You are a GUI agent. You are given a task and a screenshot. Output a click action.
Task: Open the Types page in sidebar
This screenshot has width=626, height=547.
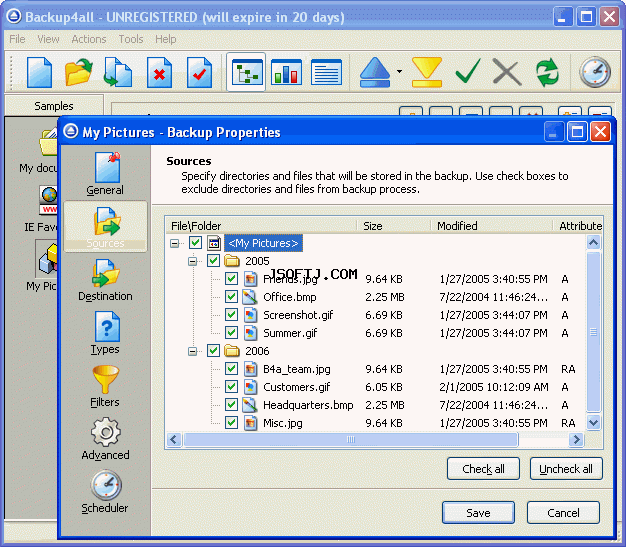[x=105, y=333]
